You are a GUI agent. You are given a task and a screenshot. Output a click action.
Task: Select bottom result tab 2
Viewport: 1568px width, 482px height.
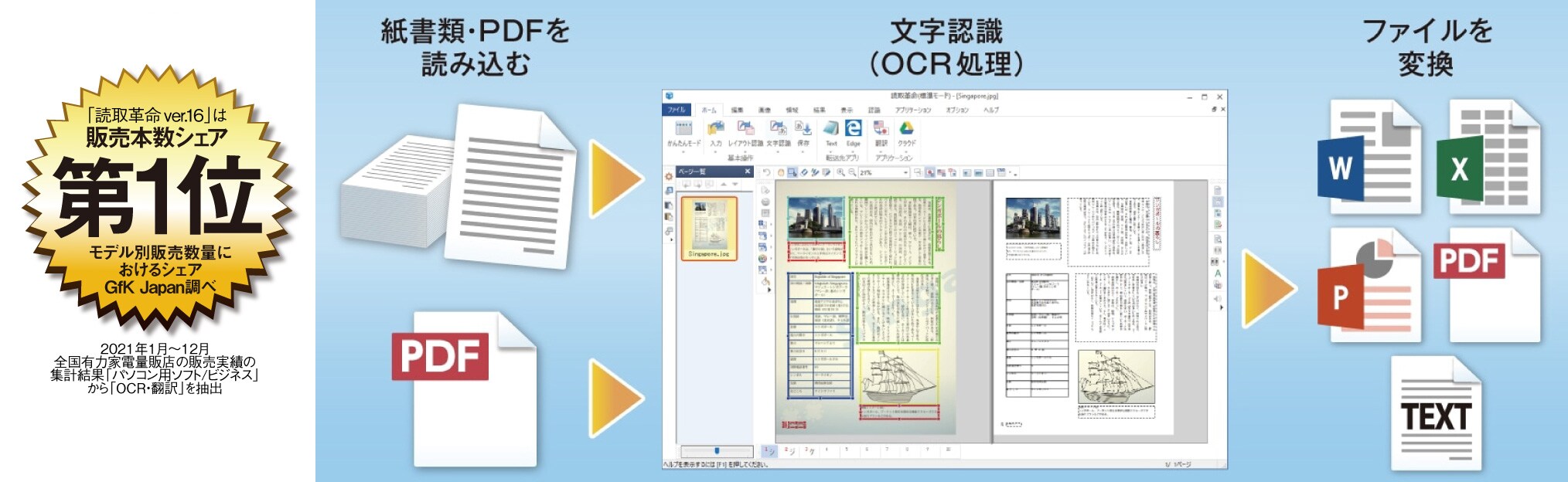coord(789,450)
